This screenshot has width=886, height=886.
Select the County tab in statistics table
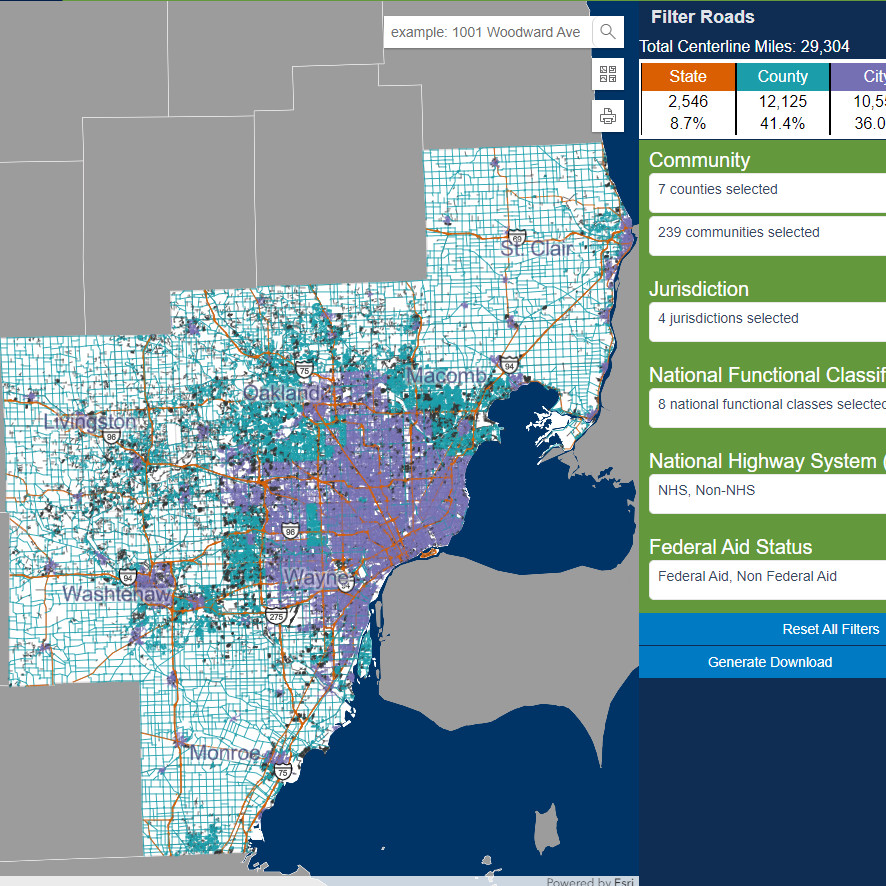[782, 76]
